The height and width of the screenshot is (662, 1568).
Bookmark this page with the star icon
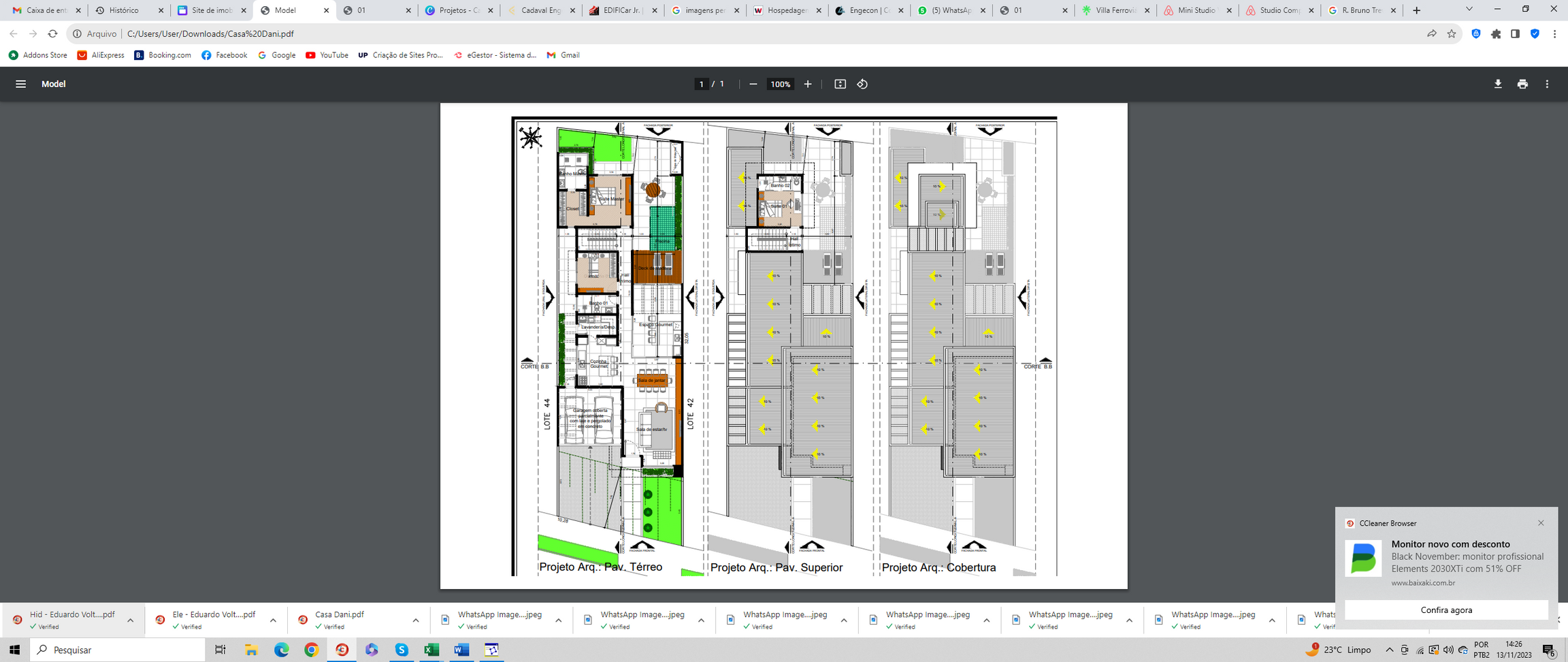tap(1452, 33)
